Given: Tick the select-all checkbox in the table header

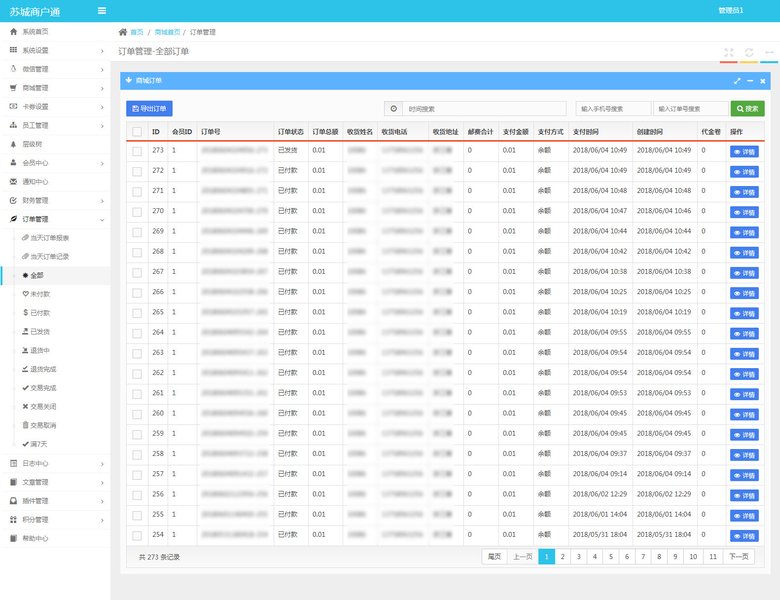Looking at the screenshot, I should point(137,131).
